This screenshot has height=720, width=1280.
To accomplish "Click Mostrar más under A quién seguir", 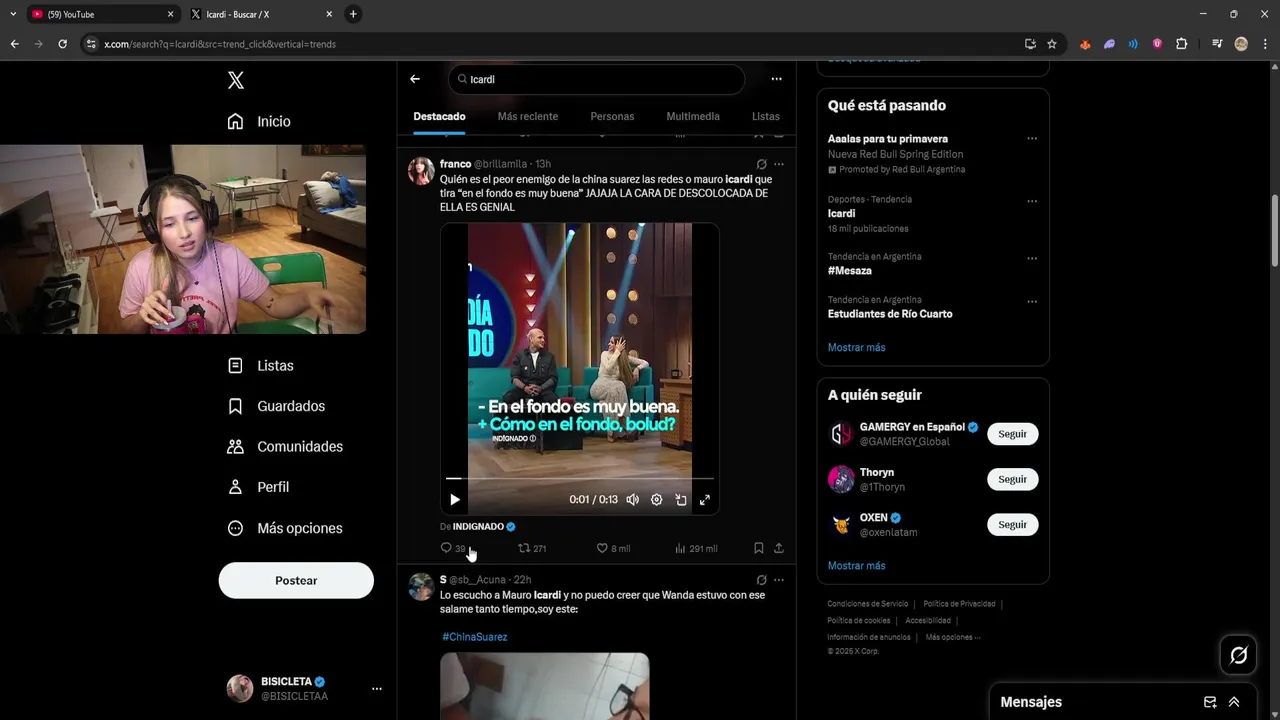I will tap(857, 566).
